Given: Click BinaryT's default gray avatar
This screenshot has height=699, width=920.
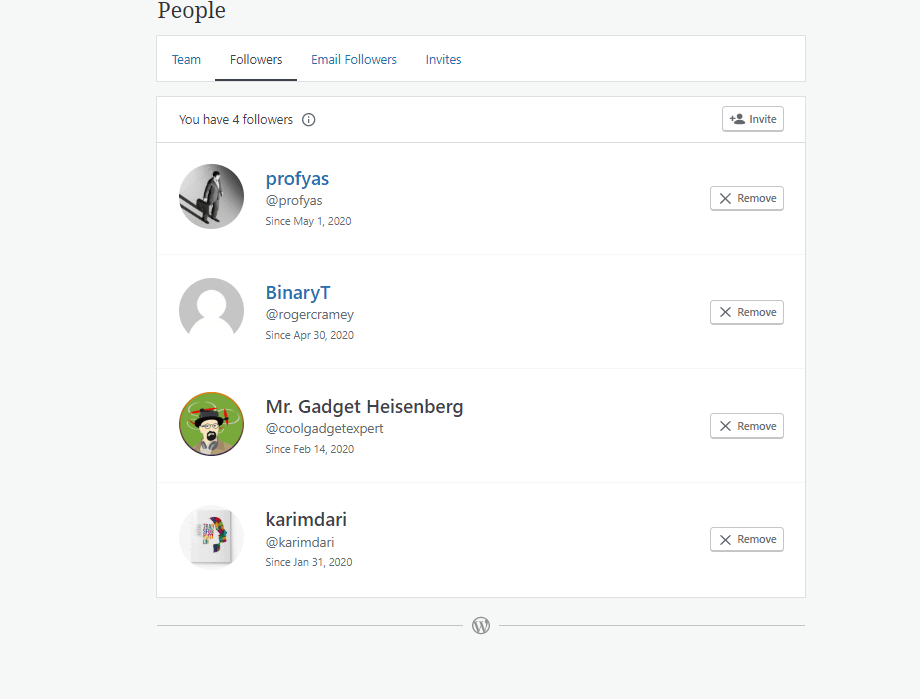Looking at the screenshot, I should pyautogui.click(x=211, y=311).
